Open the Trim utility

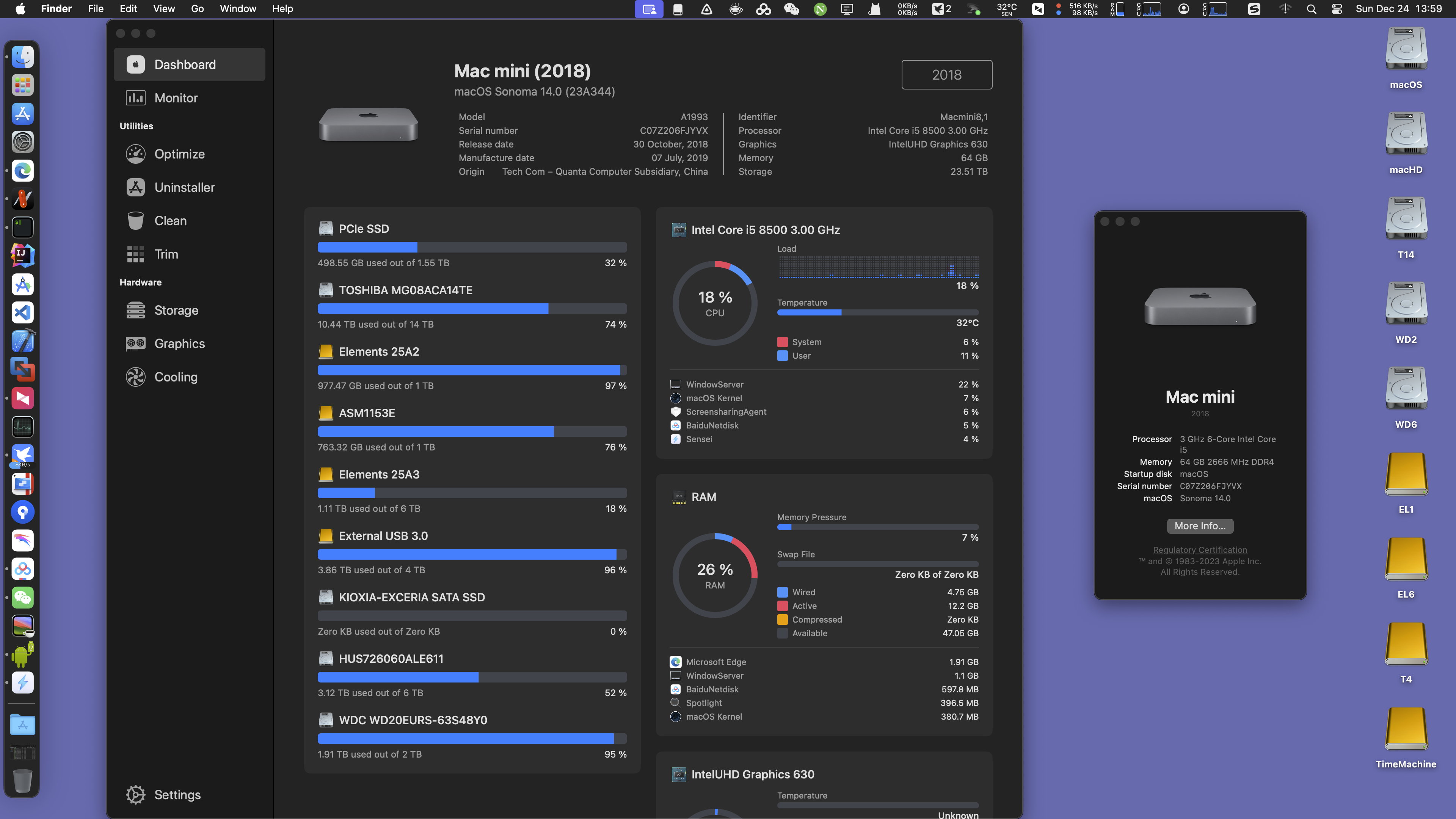(189, 254)
